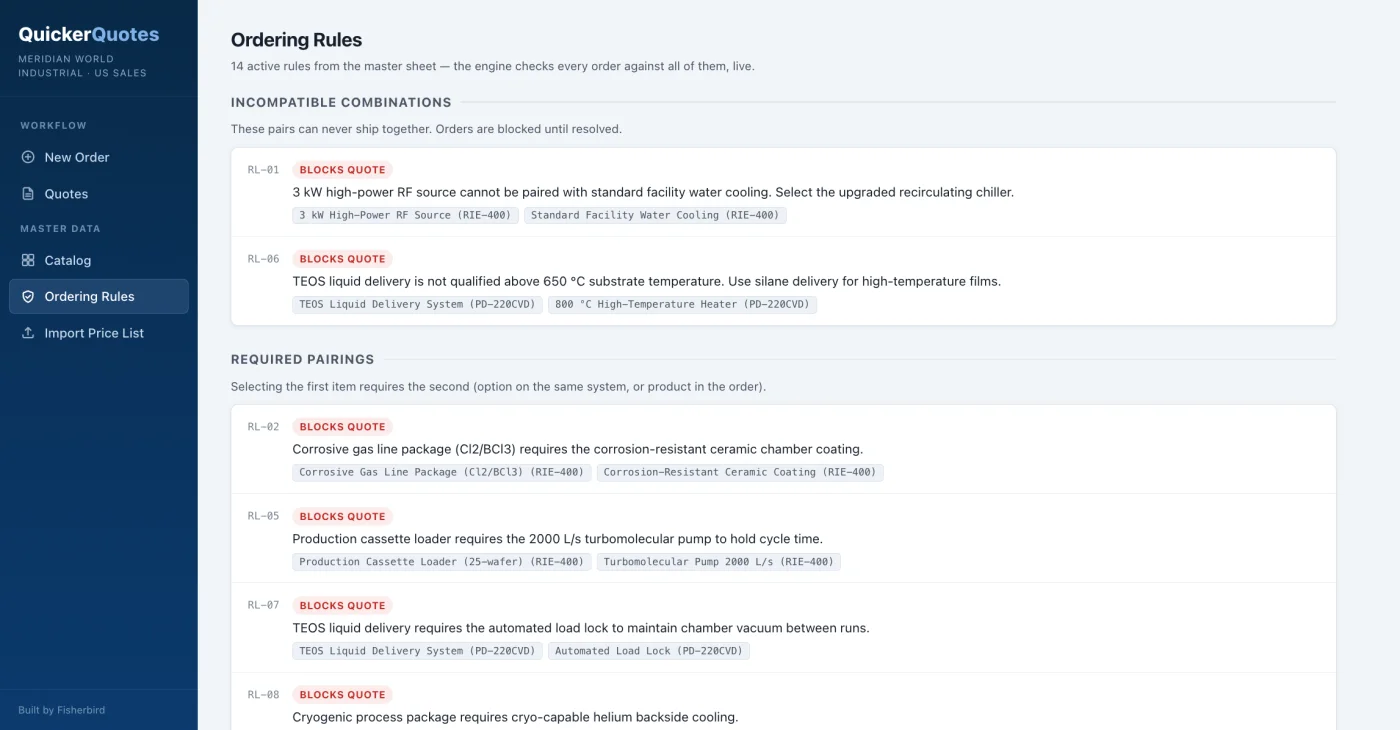1400x730 pixels.
Task: Click the Blocks Quote badge on RL-01
Action: 342,170
